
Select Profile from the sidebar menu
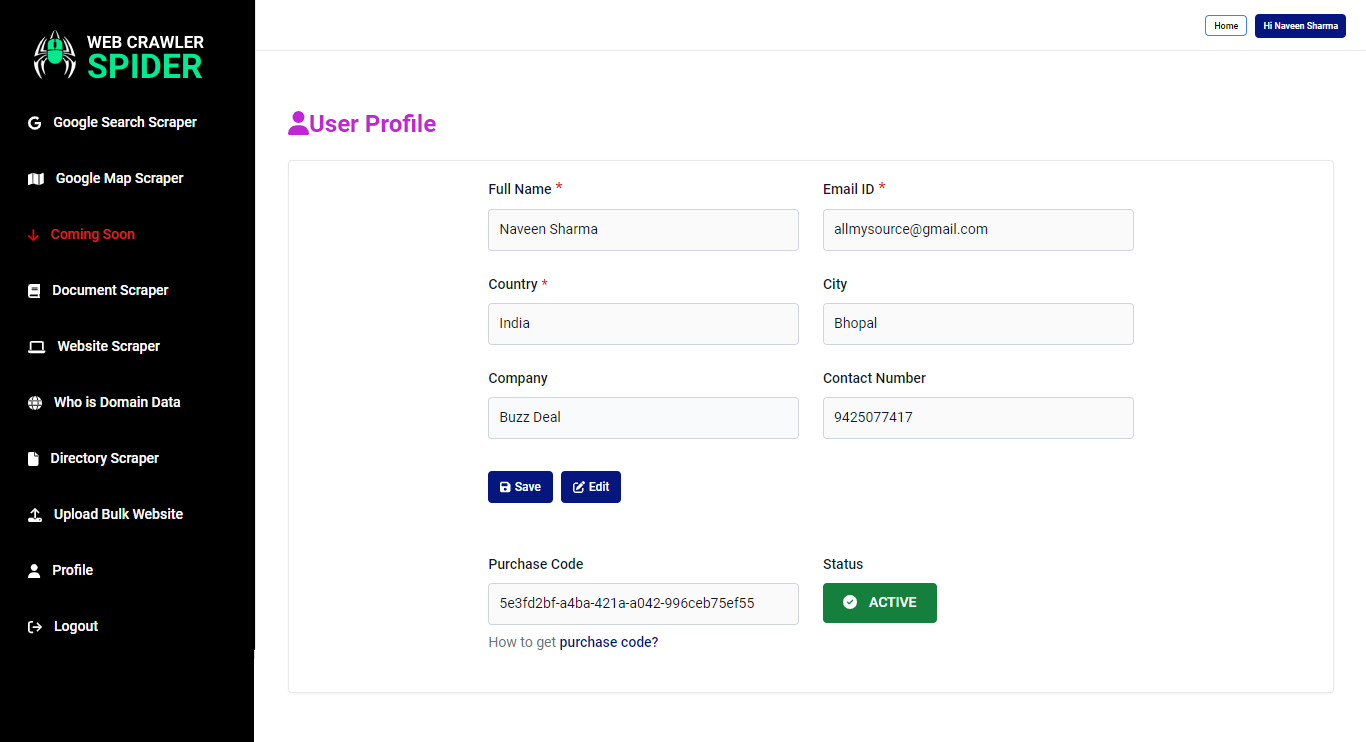(70, 569)
